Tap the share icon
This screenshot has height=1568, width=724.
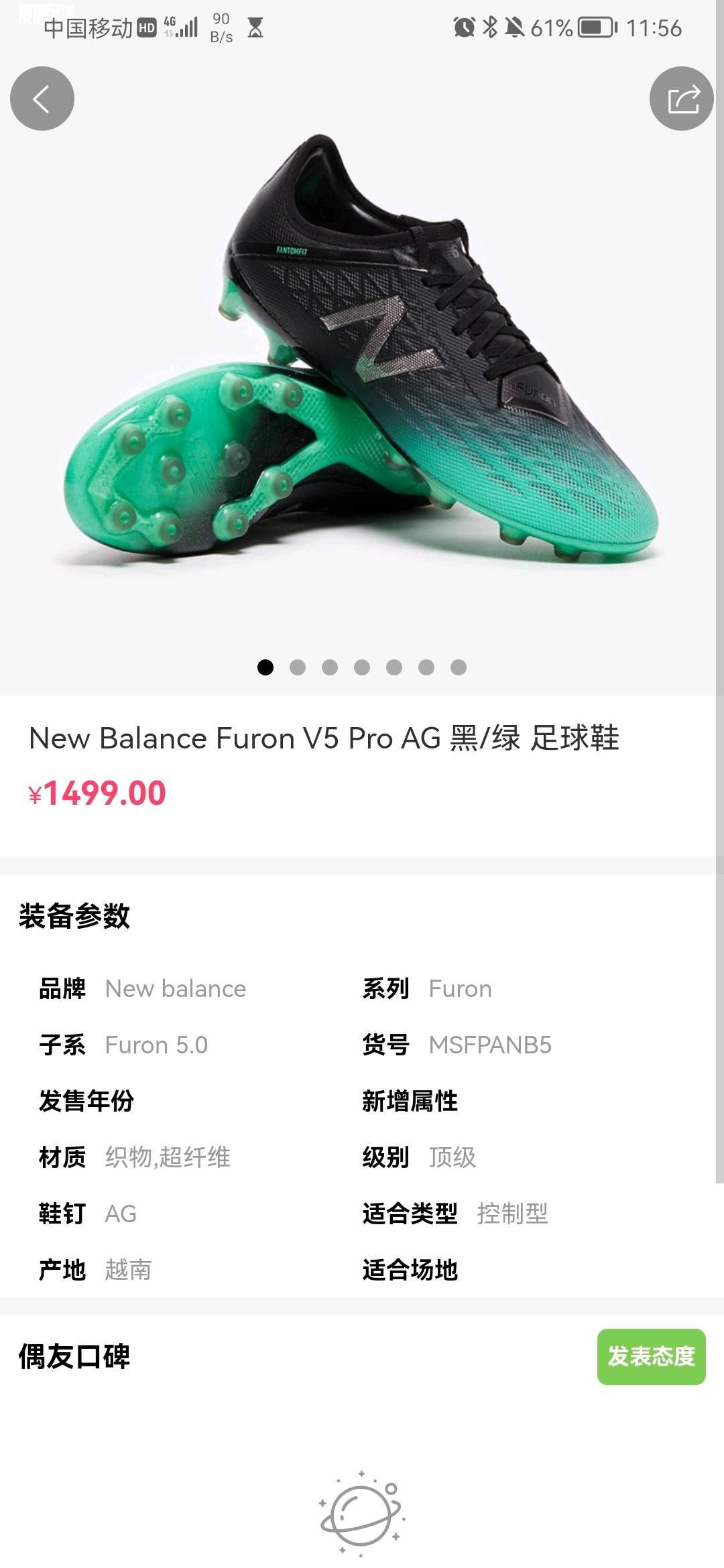pos(682,99)
